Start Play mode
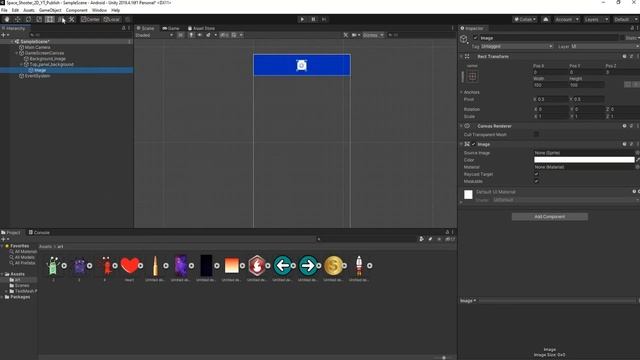The image size is (640, 360). tap(302, 19)
